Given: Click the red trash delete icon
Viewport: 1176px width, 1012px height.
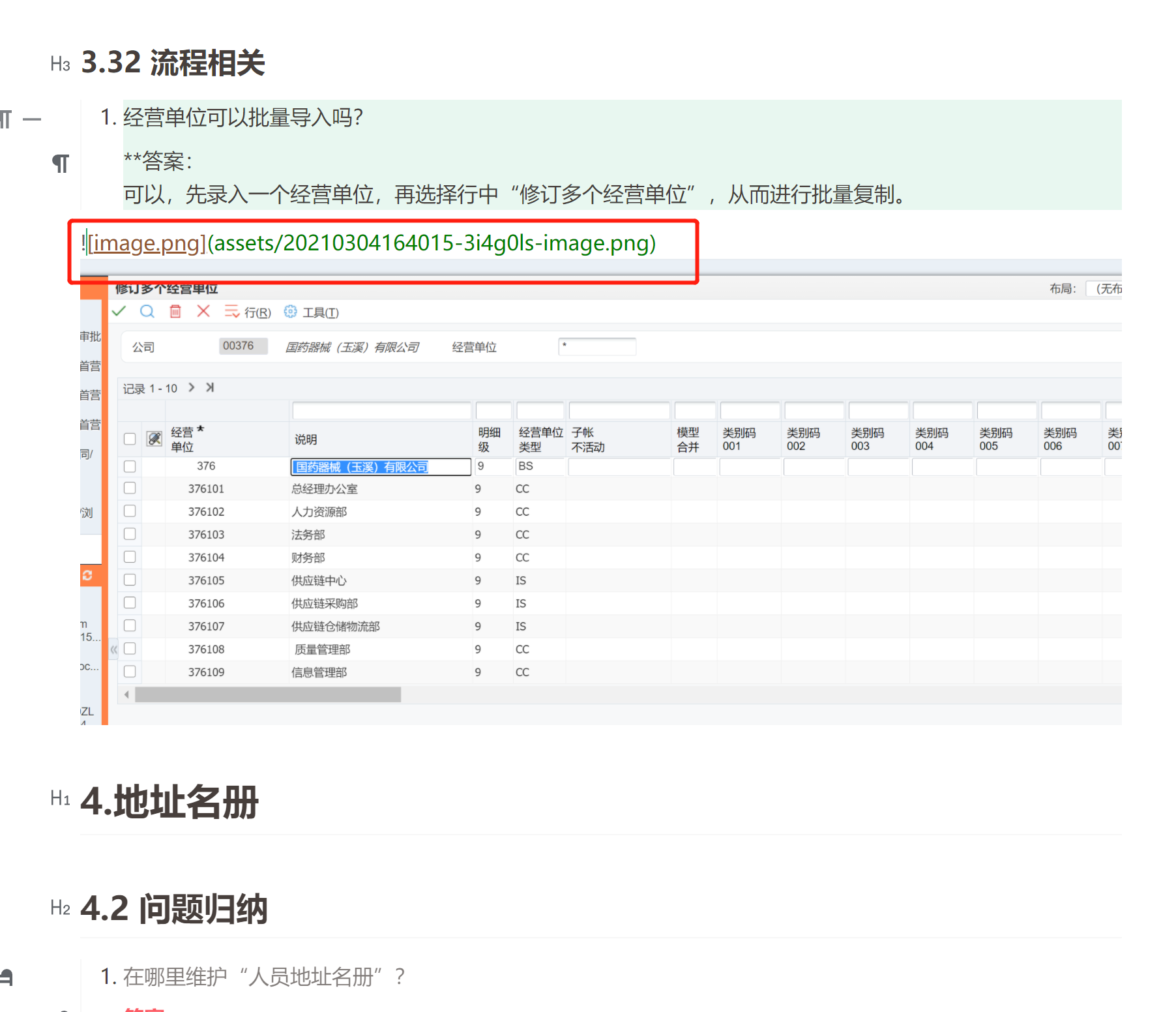Looking at the screenshot, I should pos(175,312).
